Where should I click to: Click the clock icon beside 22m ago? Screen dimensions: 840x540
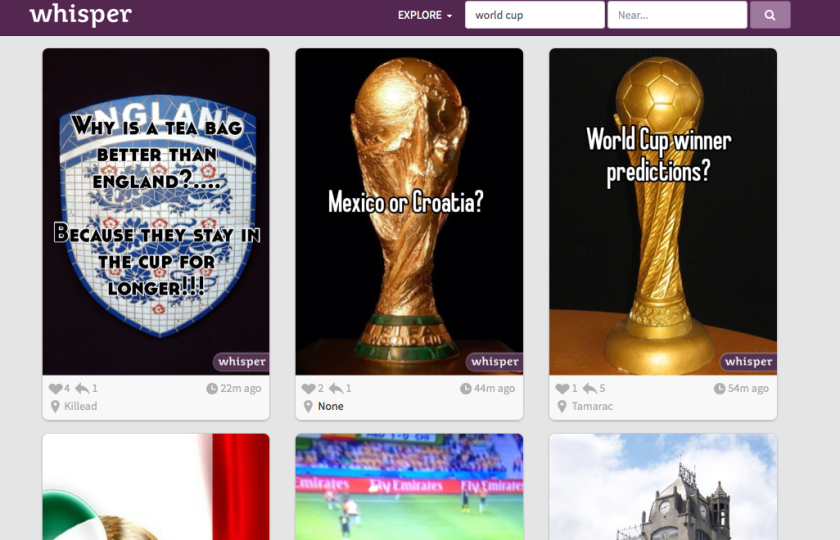[x=212, y=388]
